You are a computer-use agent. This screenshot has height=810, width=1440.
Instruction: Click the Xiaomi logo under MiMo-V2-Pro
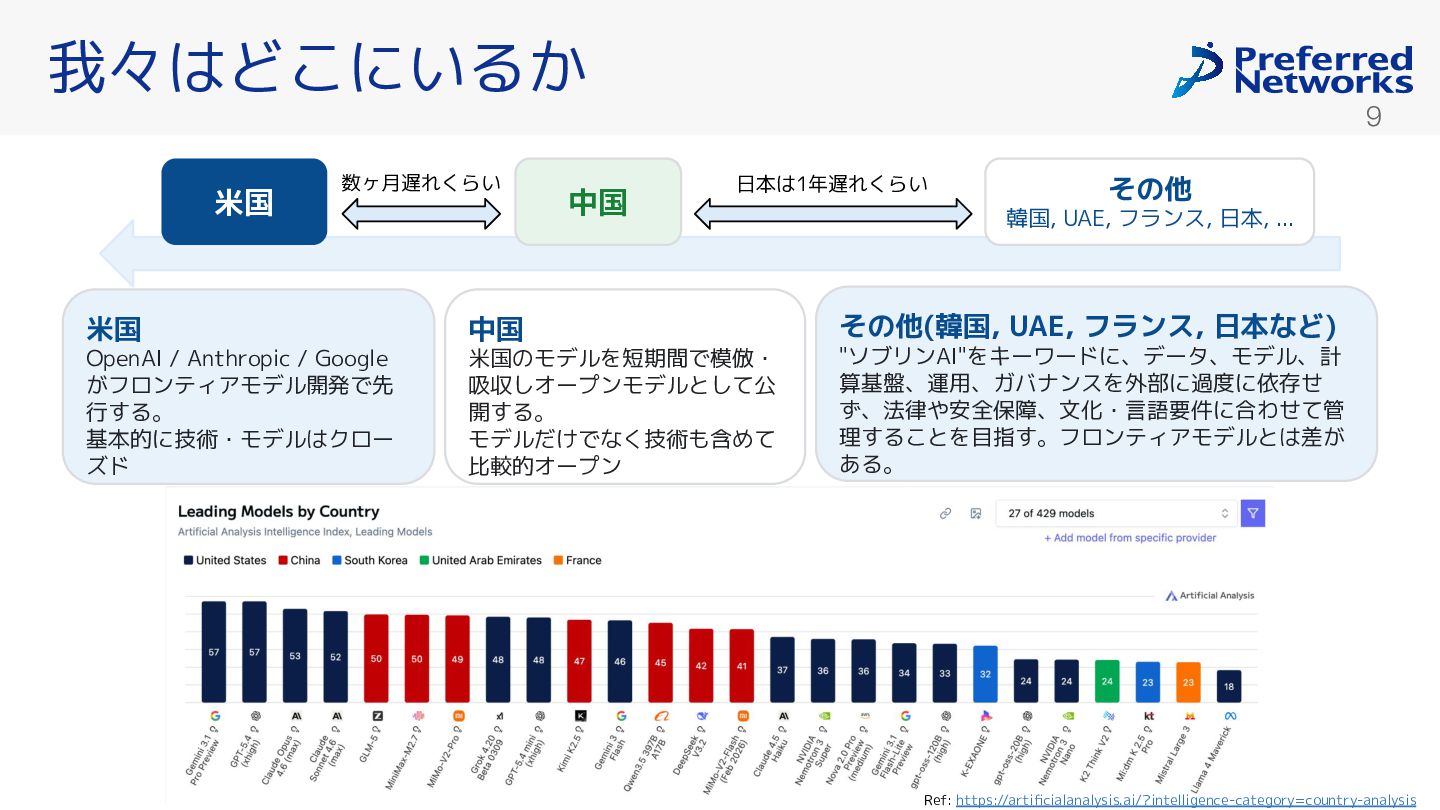(458, 716)
